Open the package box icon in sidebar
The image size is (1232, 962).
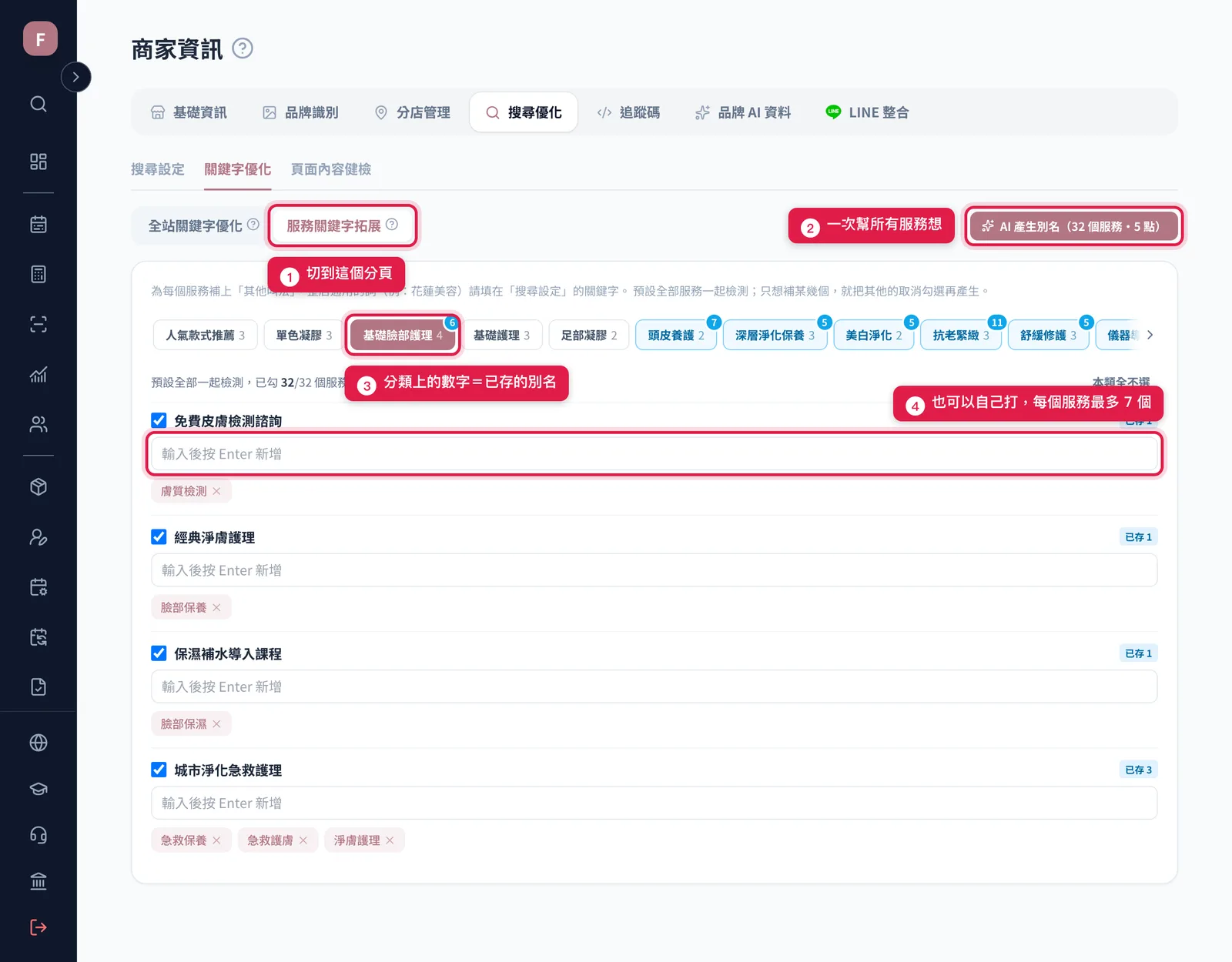[38, 487]
